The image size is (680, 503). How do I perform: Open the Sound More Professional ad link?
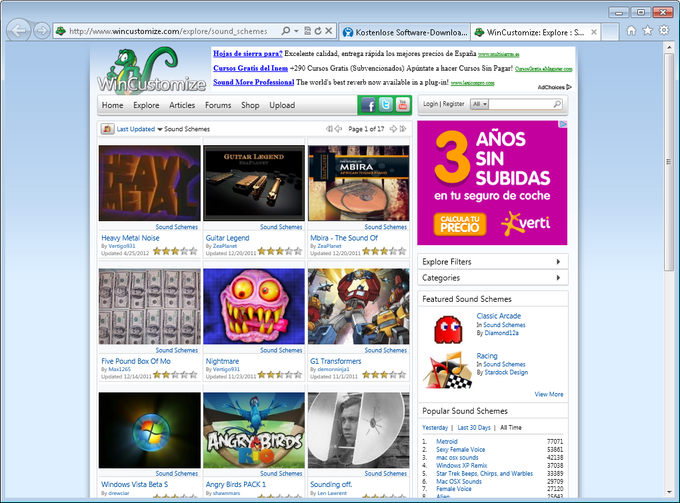click(254, 82)
